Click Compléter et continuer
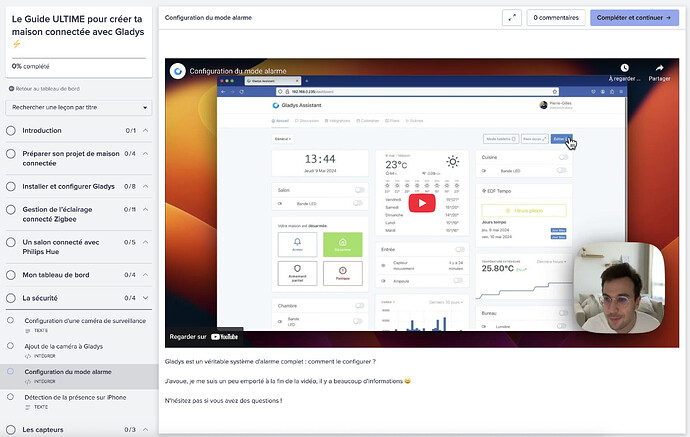Screen dimensions: 690x437 point(634,18)
